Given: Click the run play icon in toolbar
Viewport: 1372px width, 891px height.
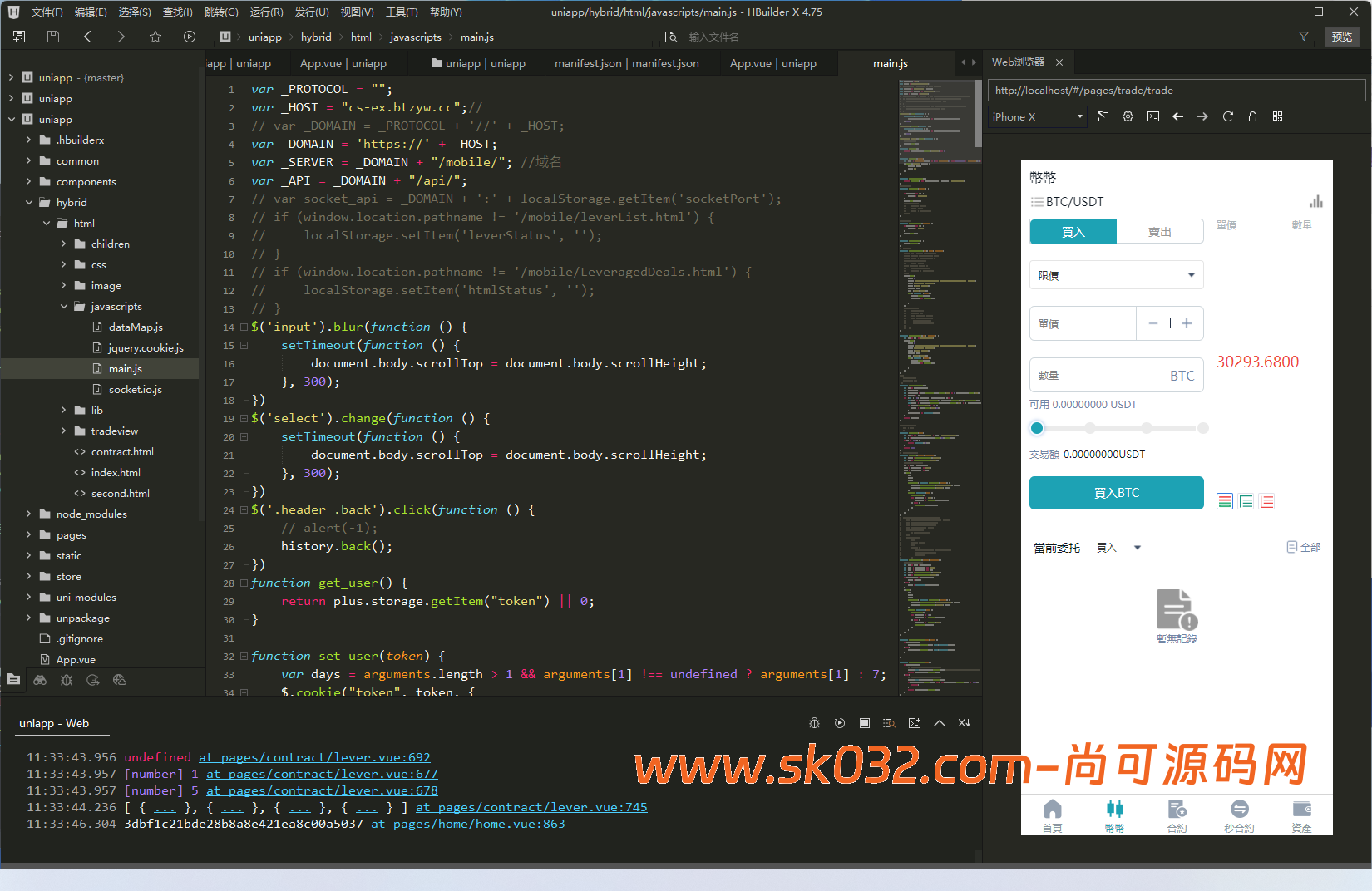Looking at the screenshot, I should click(190, 37).
